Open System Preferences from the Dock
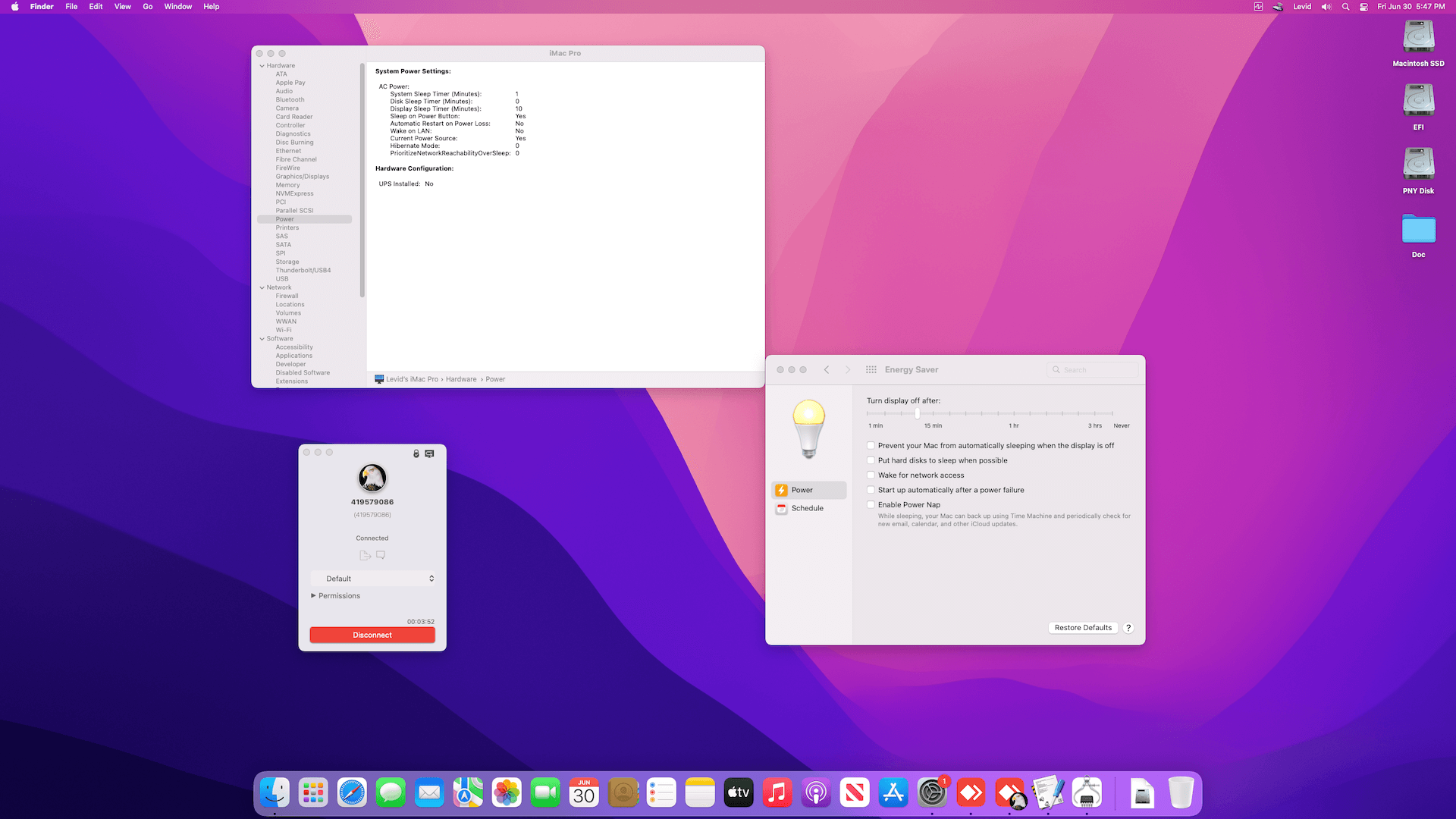 pyautogui.click(x=931, y=793)
